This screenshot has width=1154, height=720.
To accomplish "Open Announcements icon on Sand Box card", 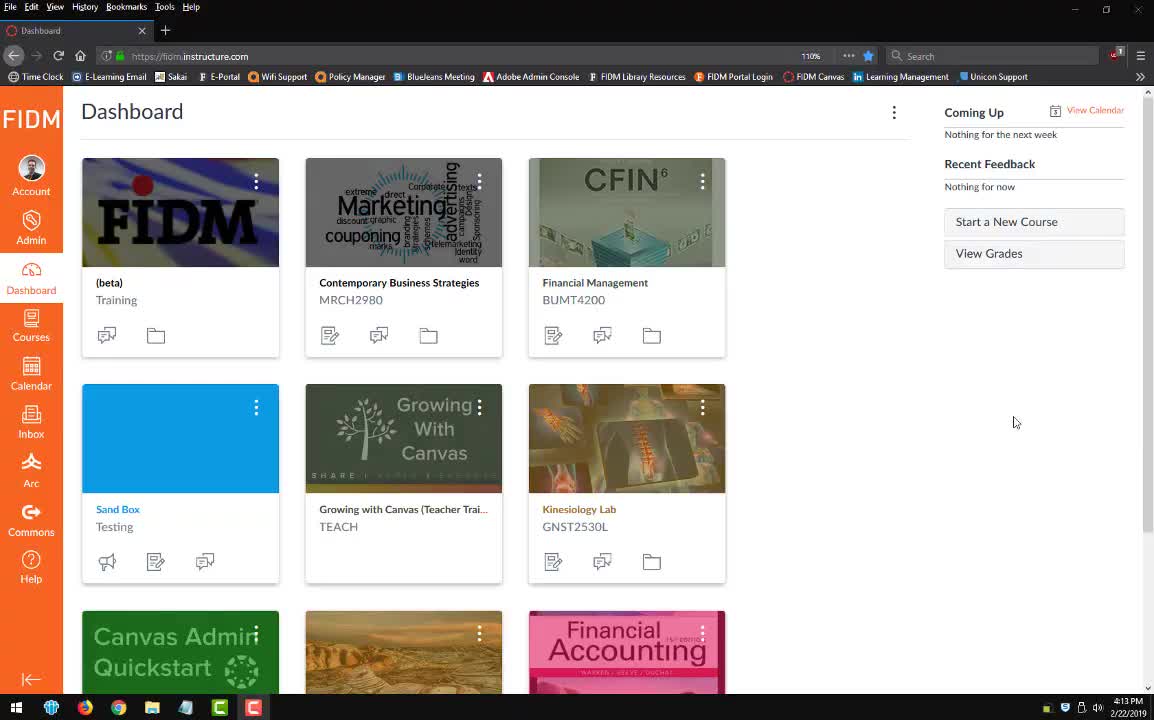I will 107,562.
